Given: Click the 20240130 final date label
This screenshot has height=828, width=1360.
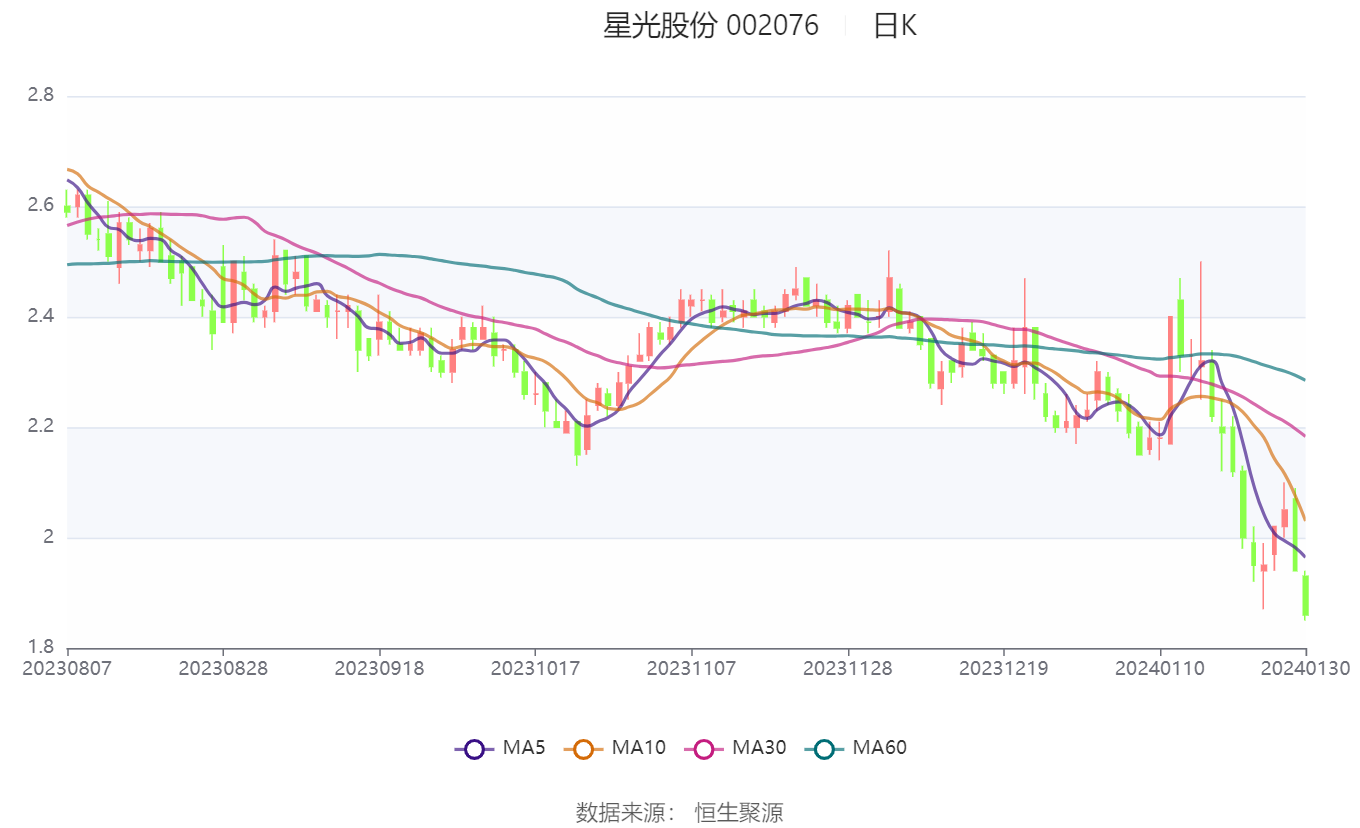Looking at the screenshot, I should pos(1305,668).
